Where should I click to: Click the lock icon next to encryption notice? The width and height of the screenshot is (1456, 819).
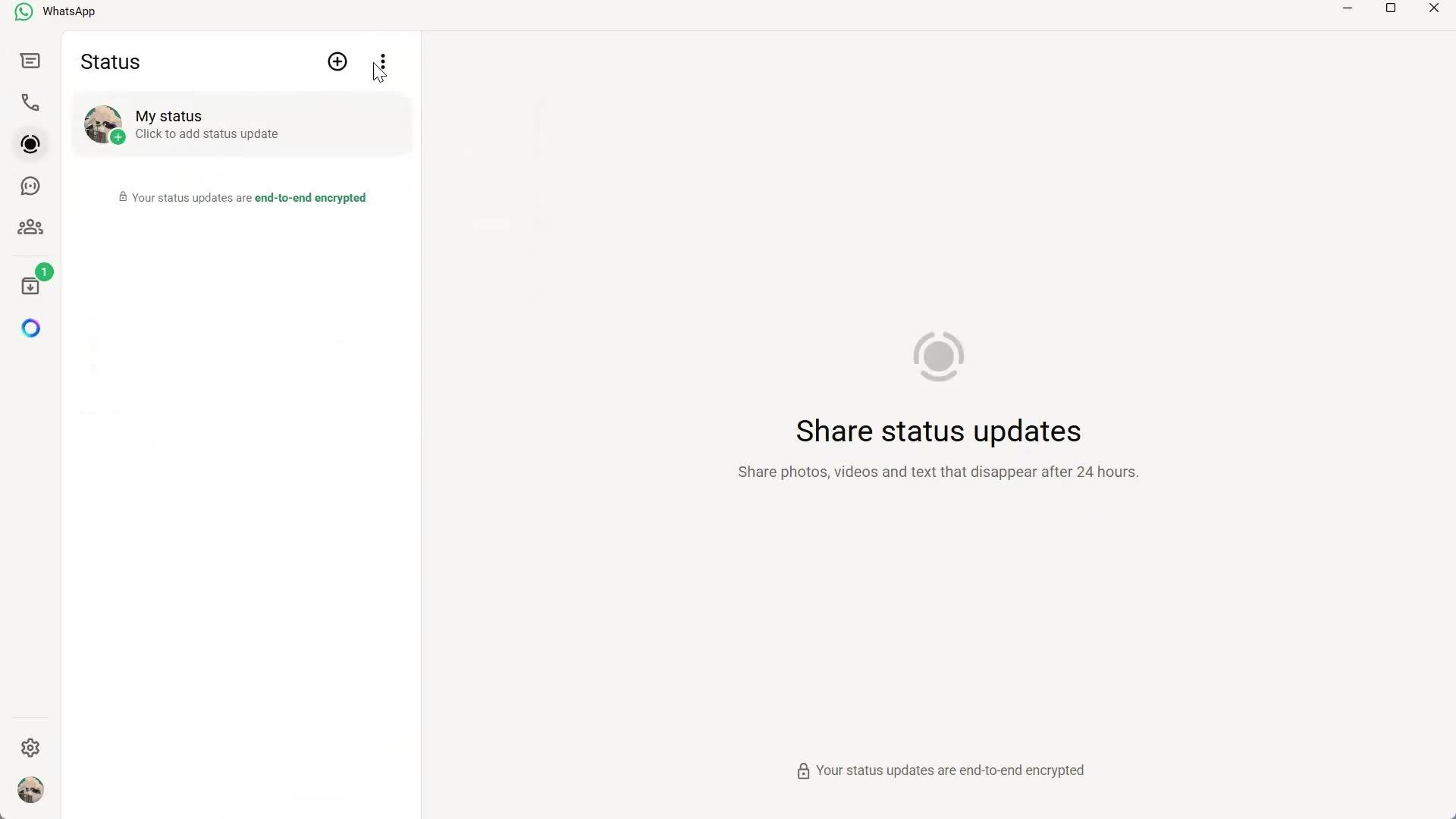pos(123,197)
